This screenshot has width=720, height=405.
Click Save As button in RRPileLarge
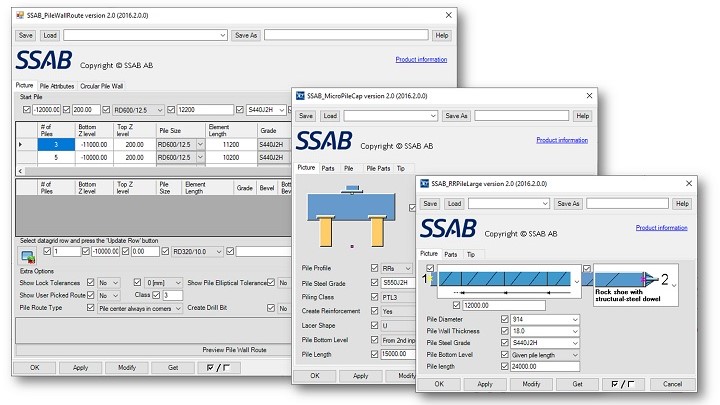click(568, 203)
